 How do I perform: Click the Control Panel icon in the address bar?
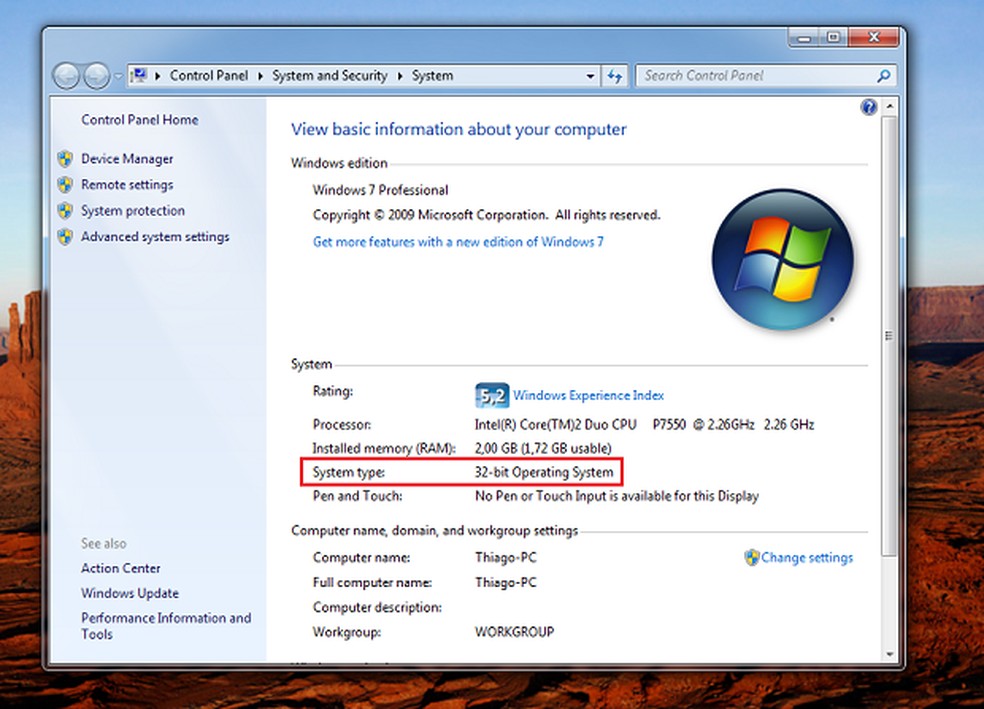click(x=141, y=75)
